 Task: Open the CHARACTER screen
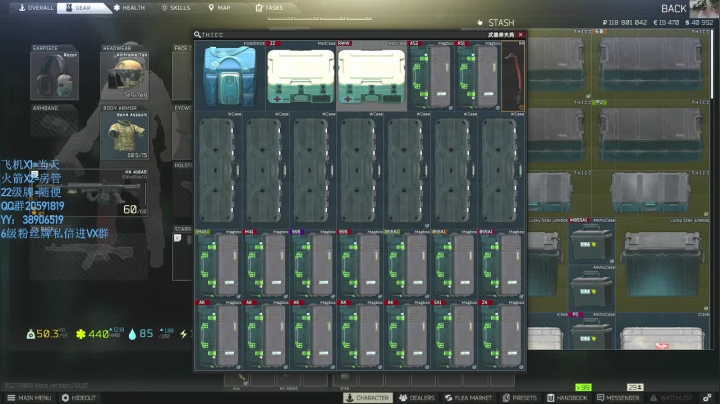367,398
